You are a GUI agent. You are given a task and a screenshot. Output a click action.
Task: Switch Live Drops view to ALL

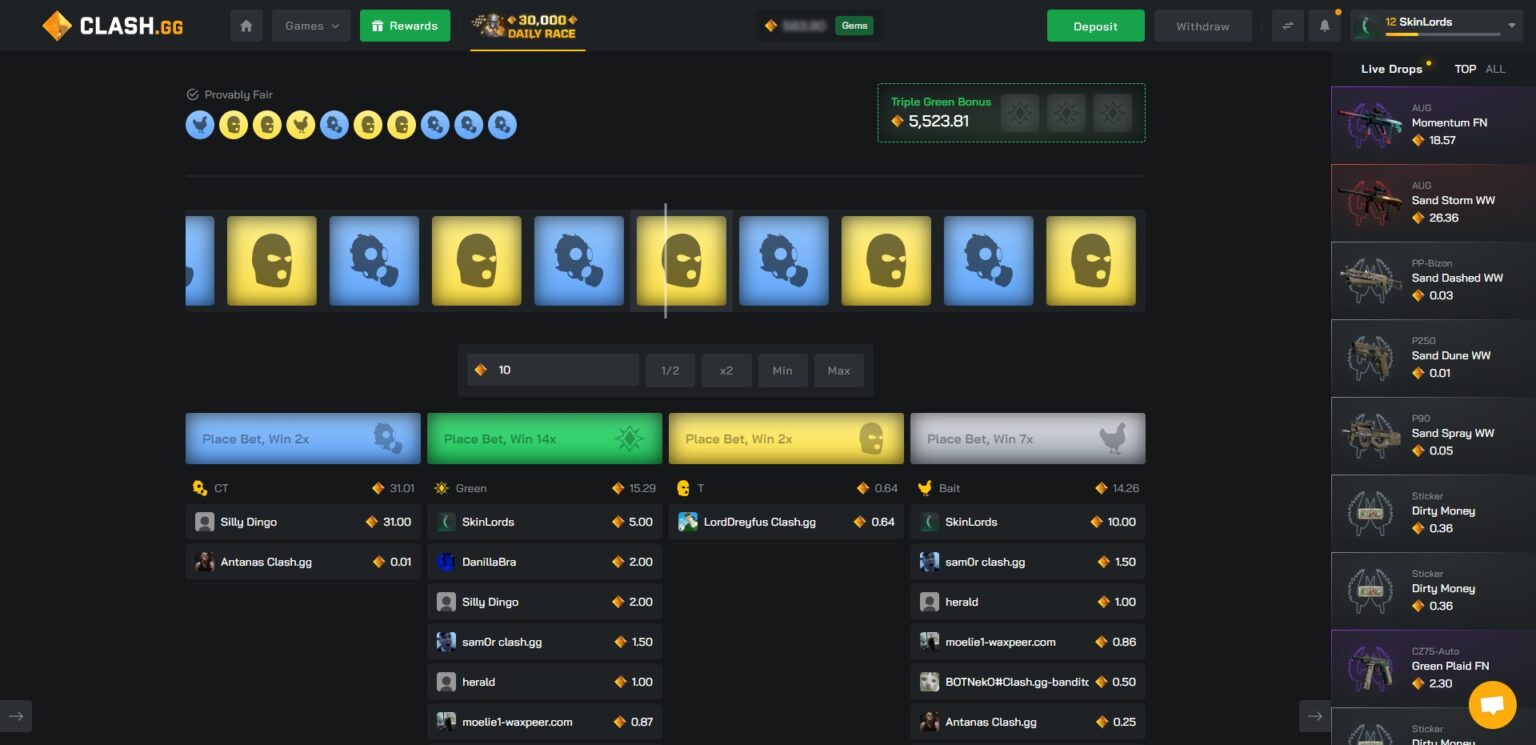tap(1496, 68)
